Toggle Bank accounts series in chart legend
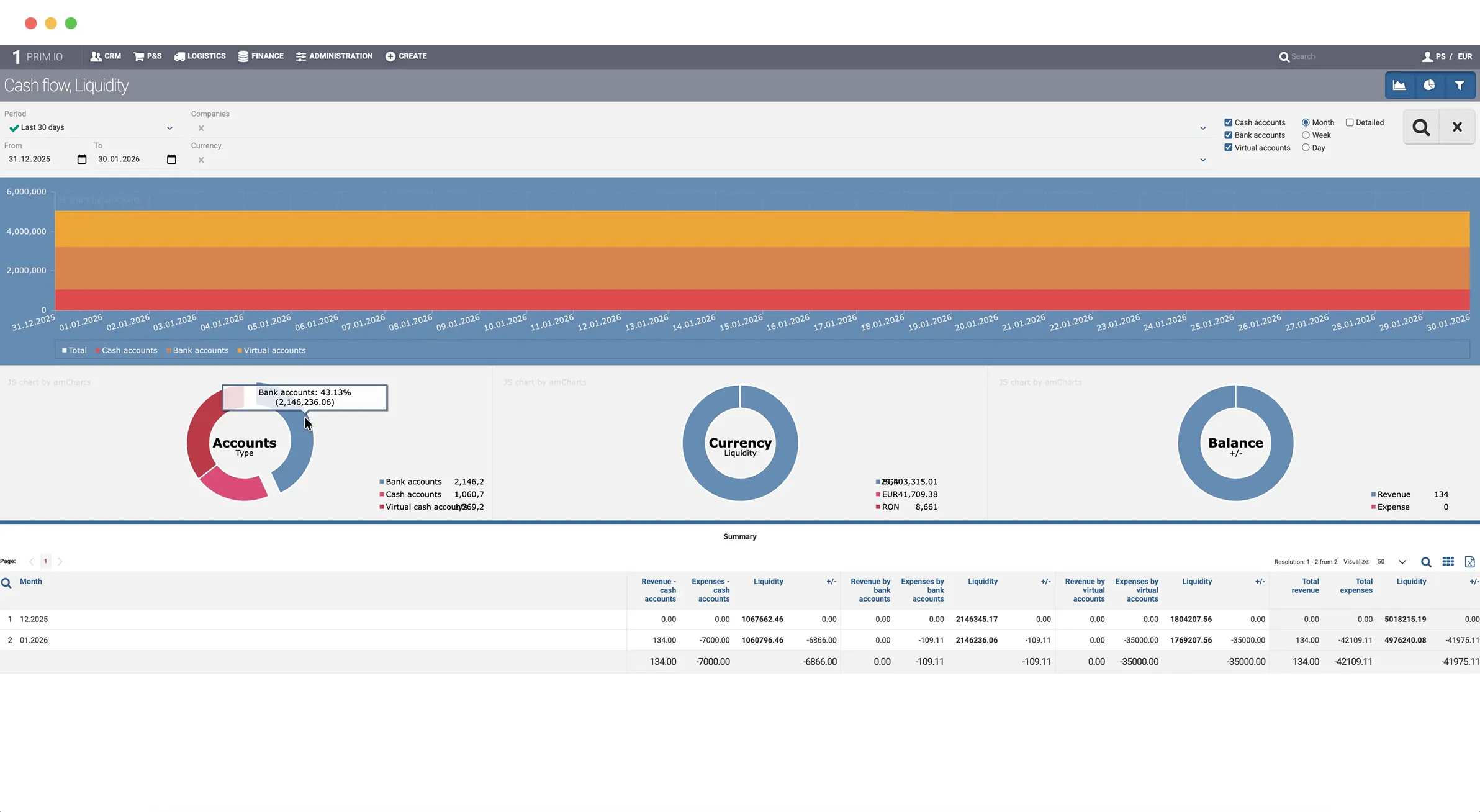This screenshot has height=812, width=1480. tap(197, 351)
